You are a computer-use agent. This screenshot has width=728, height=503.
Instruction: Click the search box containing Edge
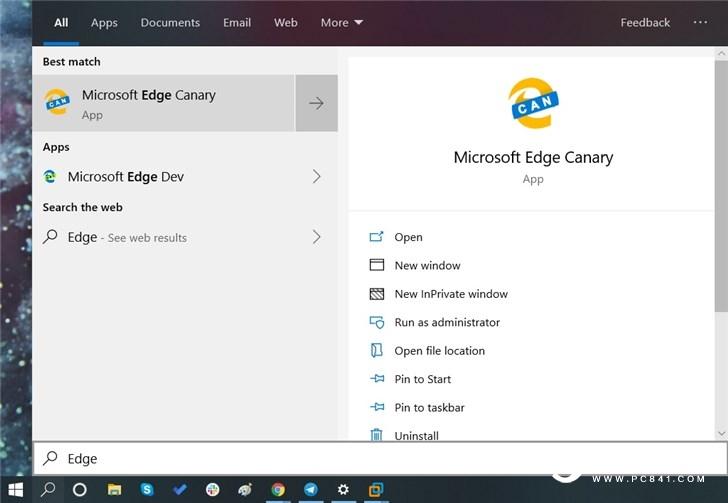click(x=380, y=458)
